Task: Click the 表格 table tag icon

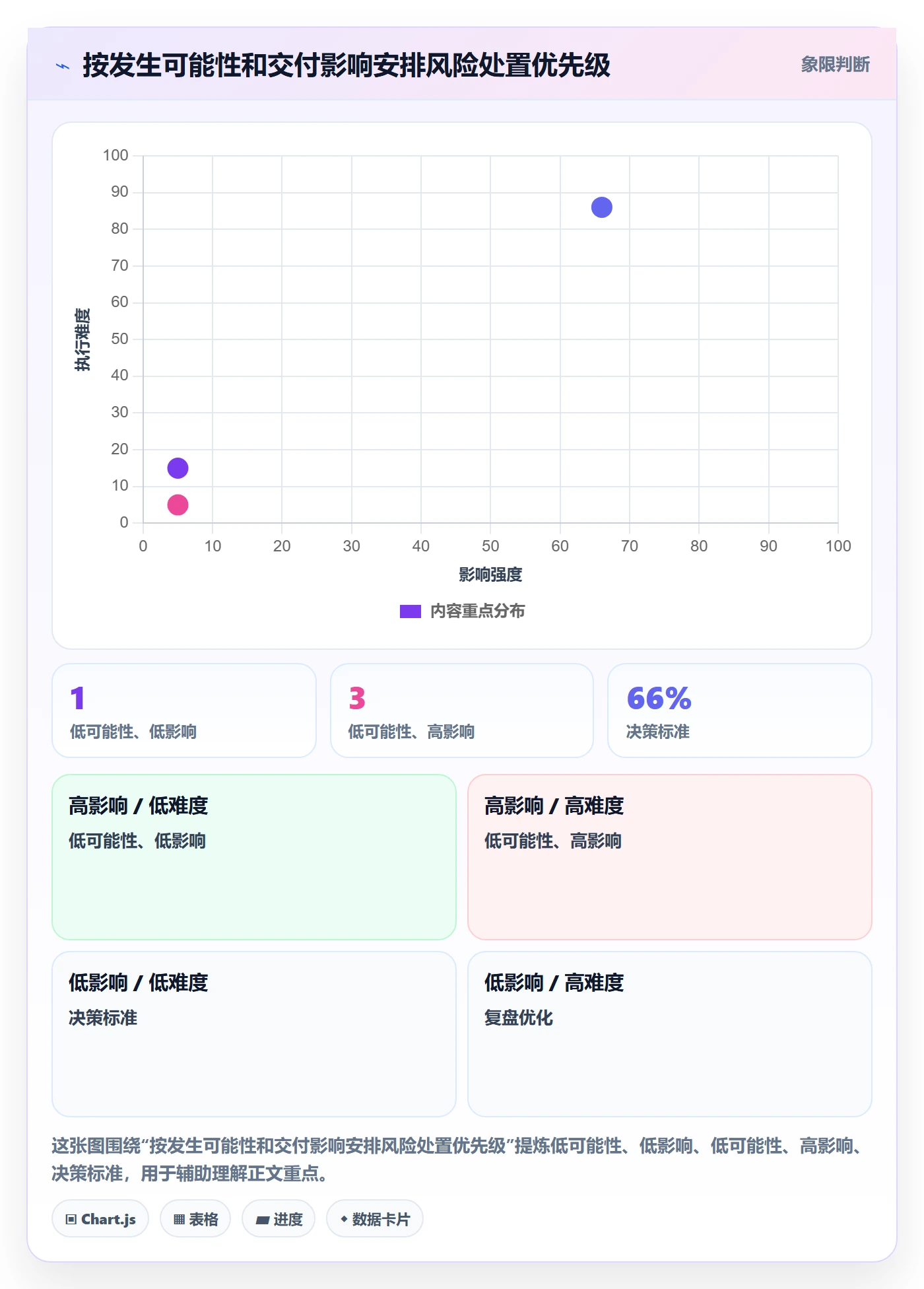Action: pyautogui.click(x=179, y=1219)
